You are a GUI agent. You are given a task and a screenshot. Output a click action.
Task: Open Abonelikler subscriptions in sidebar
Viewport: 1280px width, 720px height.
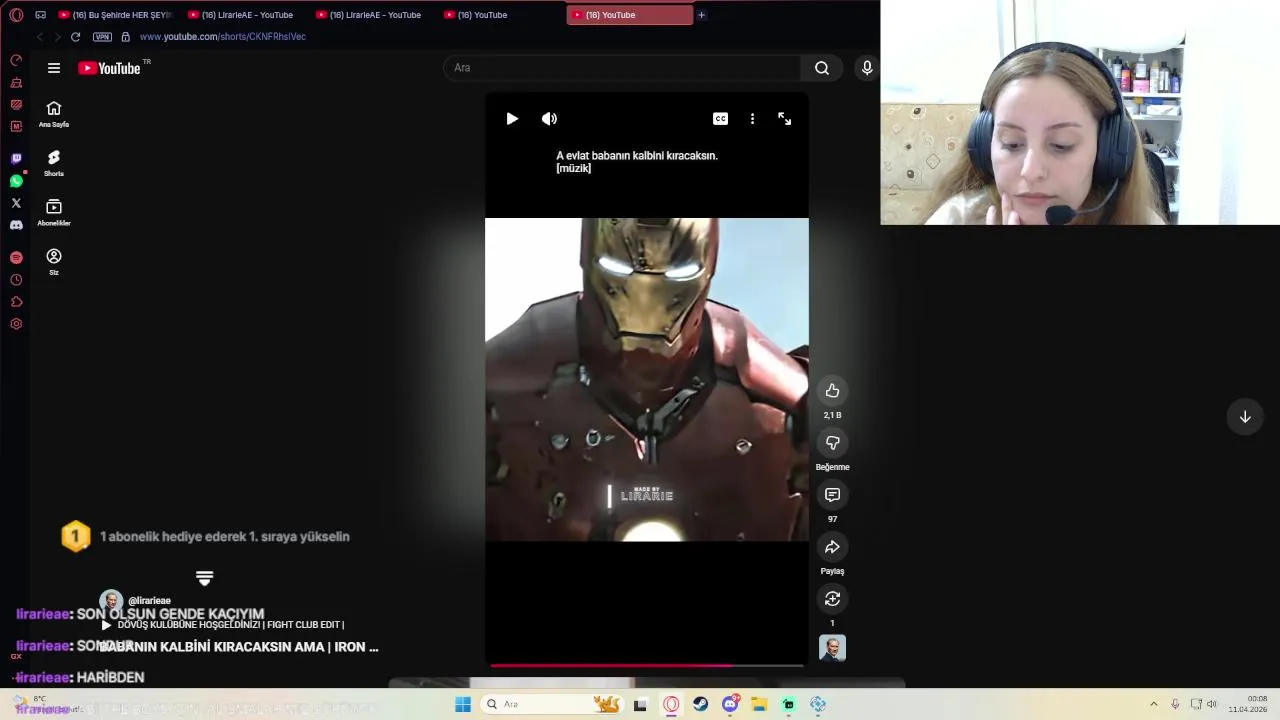[x=54, y=213]
